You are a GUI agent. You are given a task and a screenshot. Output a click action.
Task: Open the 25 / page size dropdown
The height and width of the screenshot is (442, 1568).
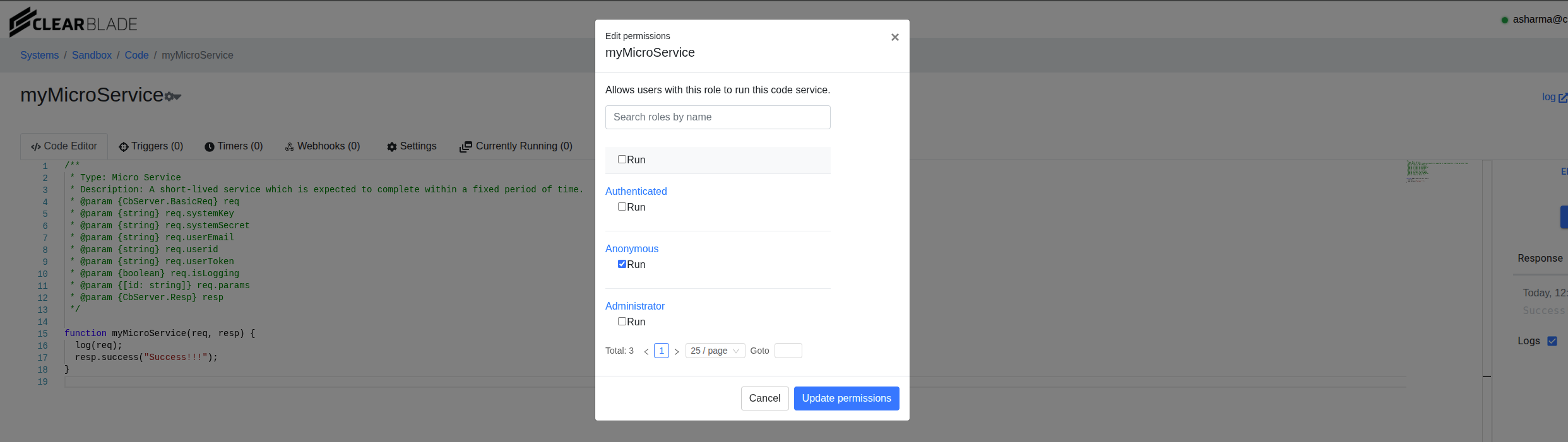click(715, 351)
